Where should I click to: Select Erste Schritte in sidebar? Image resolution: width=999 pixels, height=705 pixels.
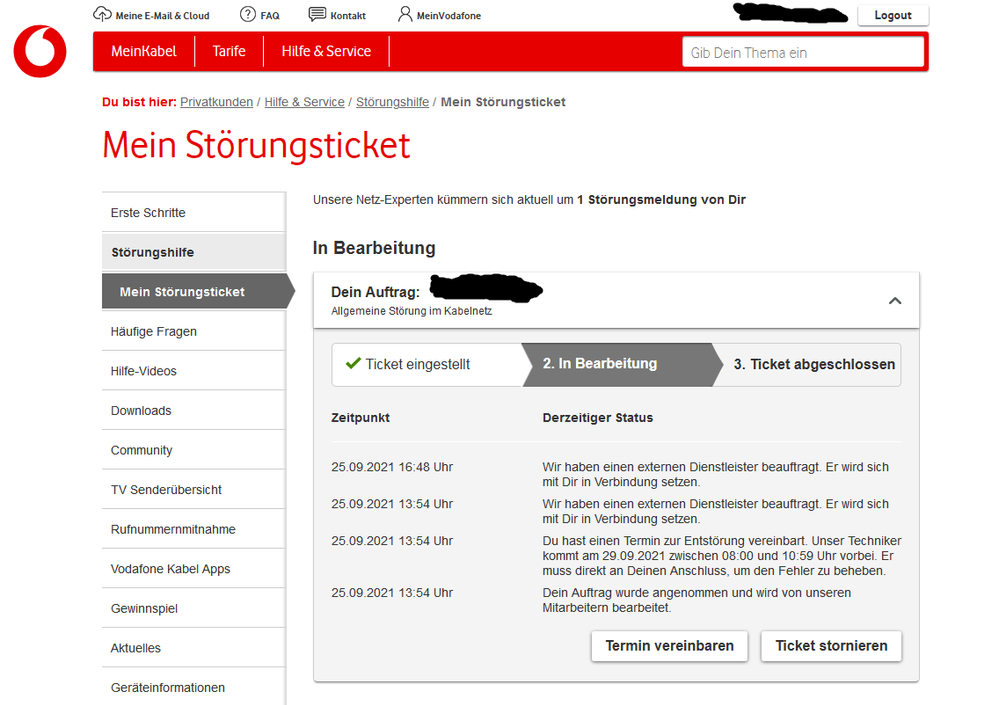tap(193, 213)
